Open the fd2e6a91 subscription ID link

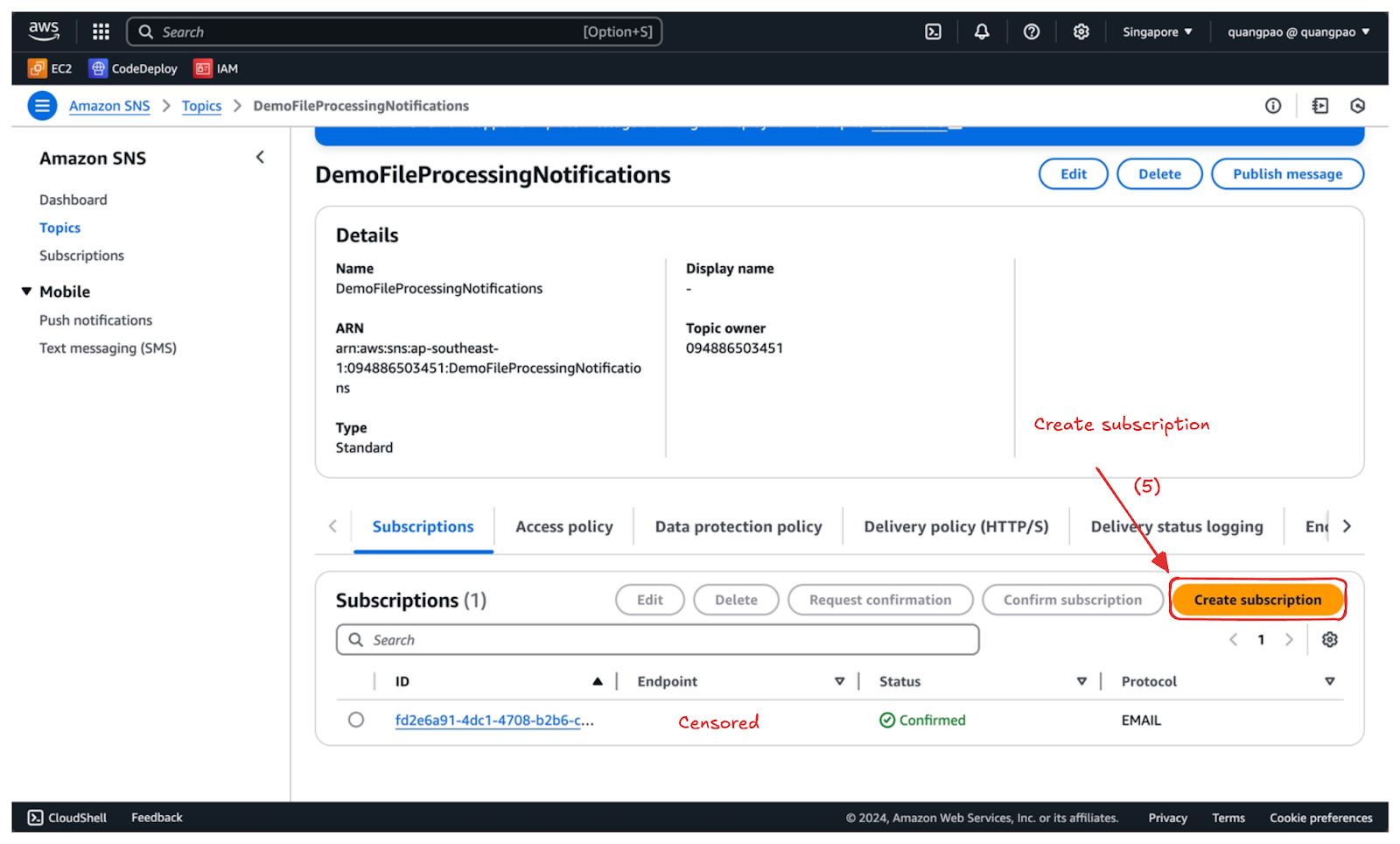(494, 721)
